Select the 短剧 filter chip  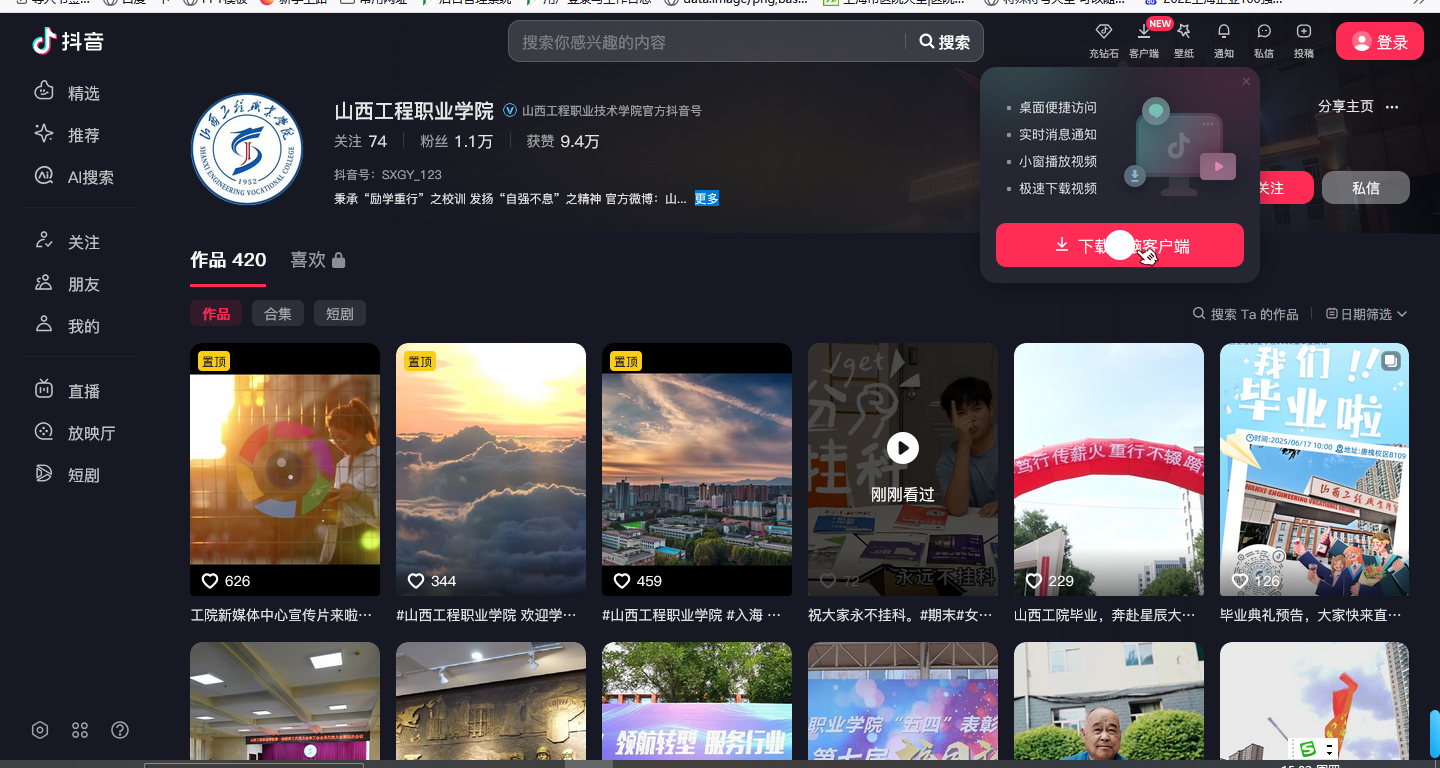coord(339,314)
